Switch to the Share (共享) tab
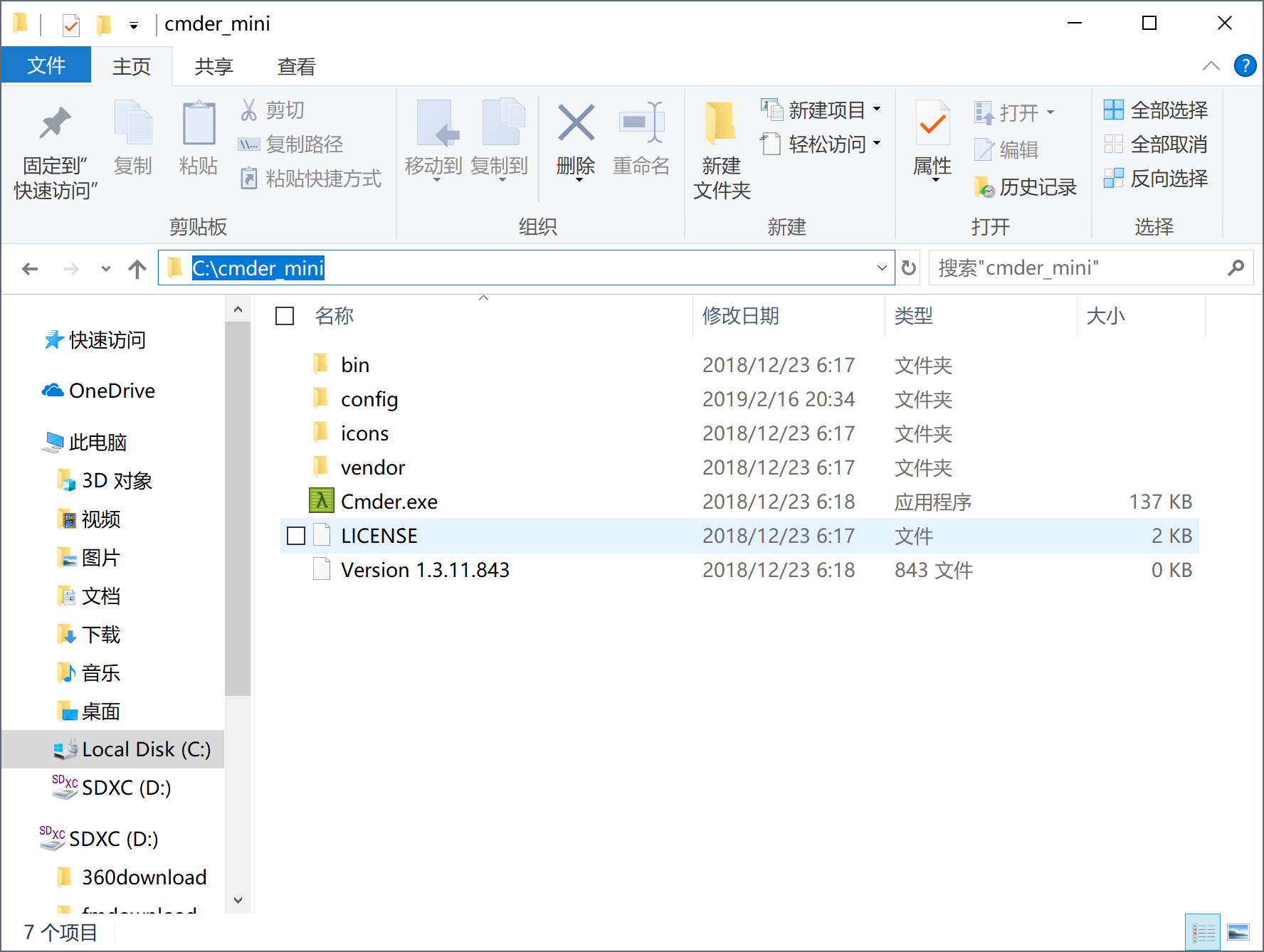Image resolution: width=1264 pixels, height=952 pixels. pyautogui.click(x=214, y=66)
